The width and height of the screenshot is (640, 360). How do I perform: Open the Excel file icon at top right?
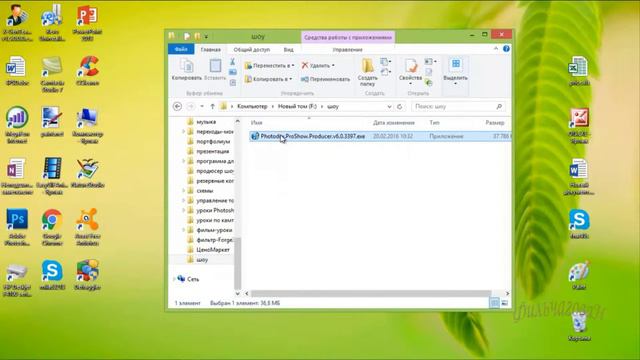579,71
